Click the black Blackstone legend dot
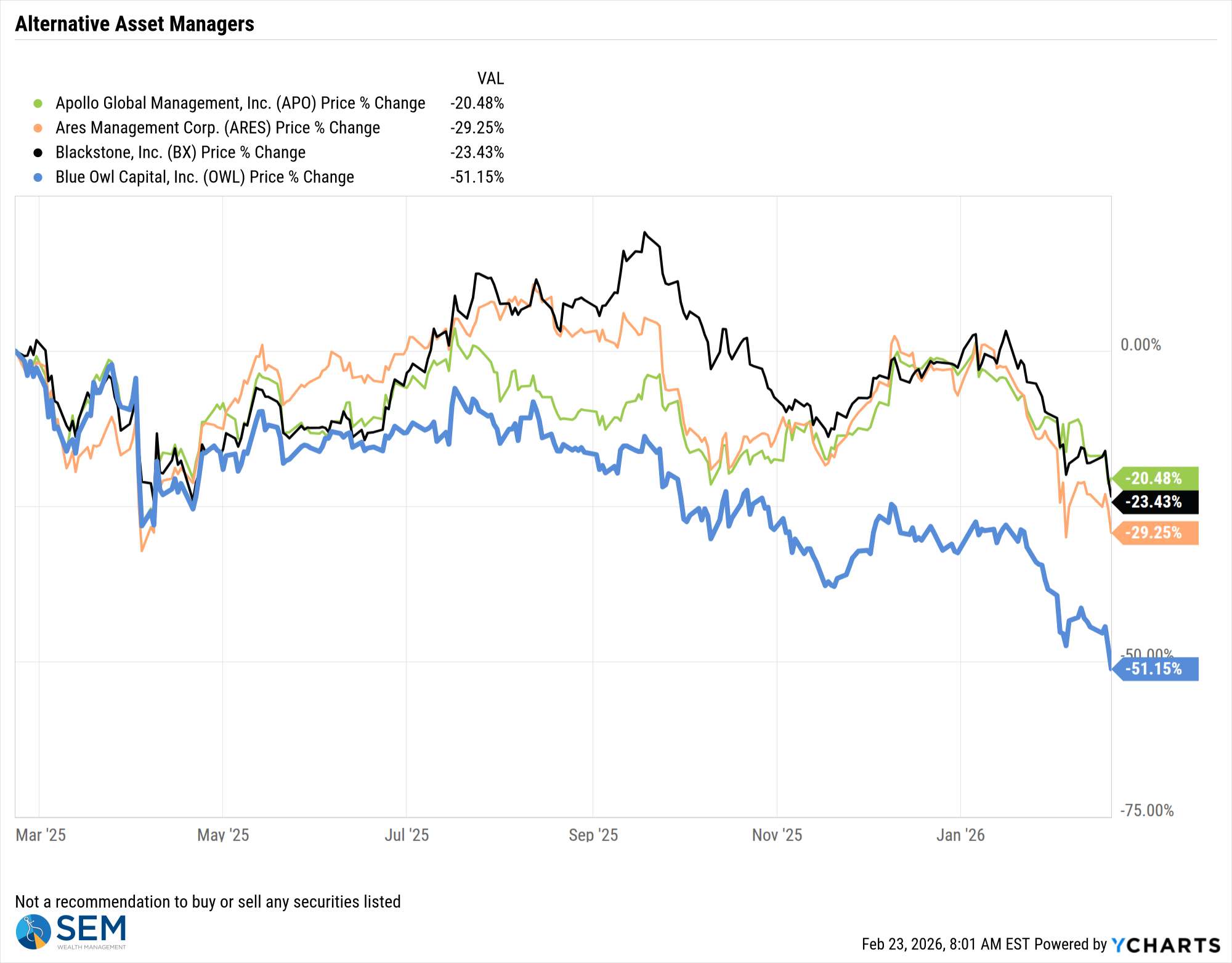Screen dimensions: 1232x963 click(x=38, y=153)
